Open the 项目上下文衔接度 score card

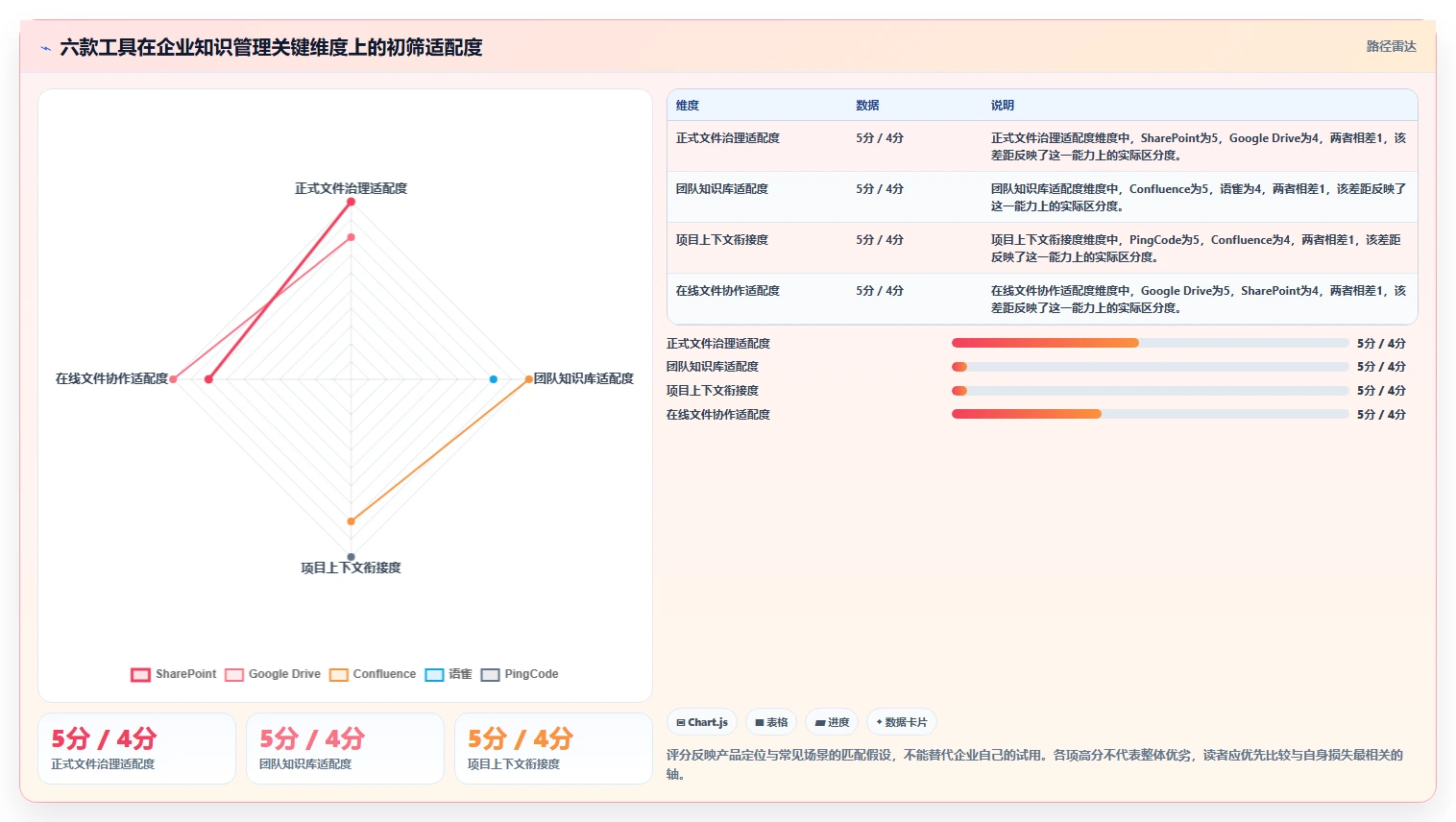(x=553, y=748)
